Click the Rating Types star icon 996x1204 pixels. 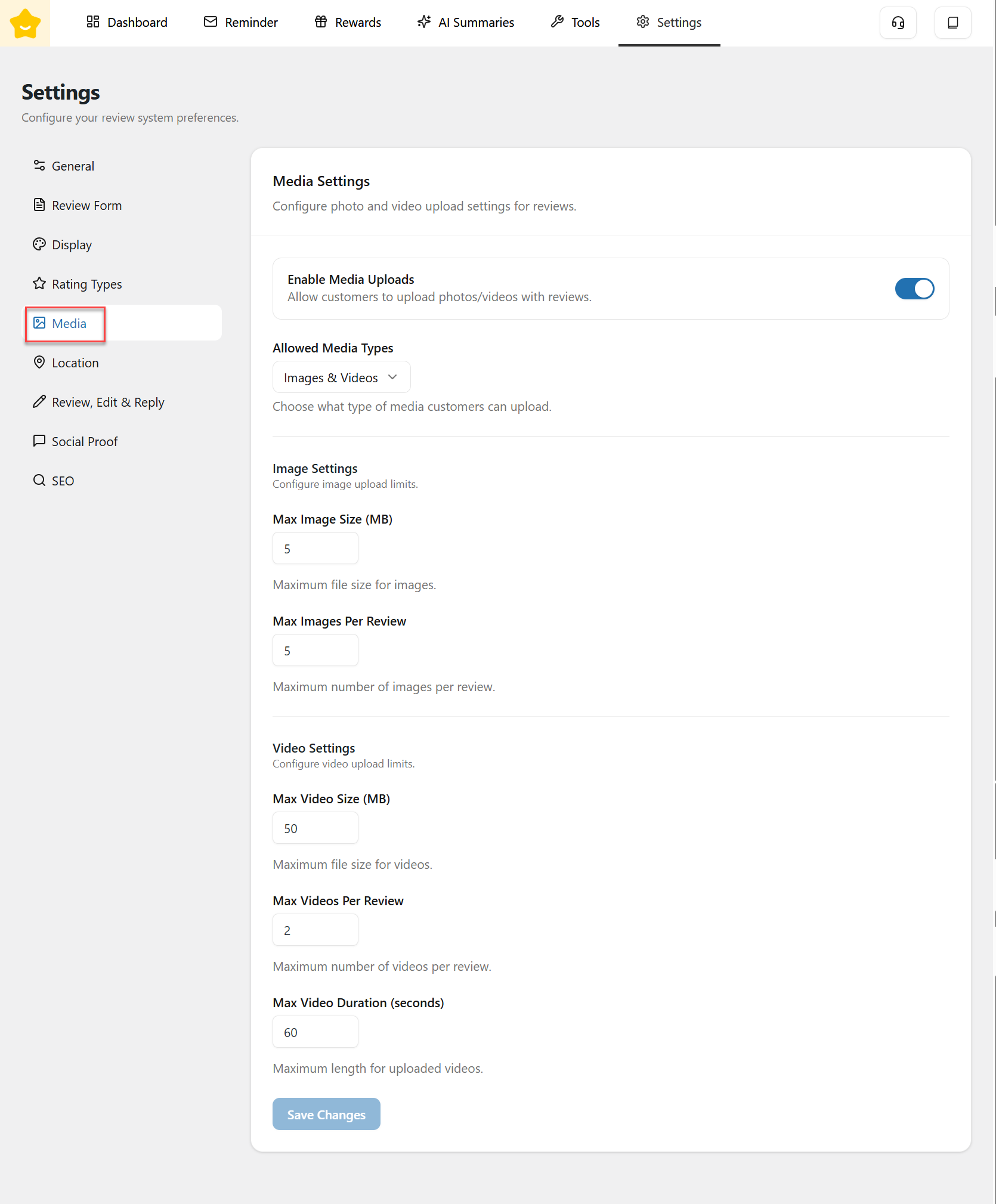click(x=39, y=284)
